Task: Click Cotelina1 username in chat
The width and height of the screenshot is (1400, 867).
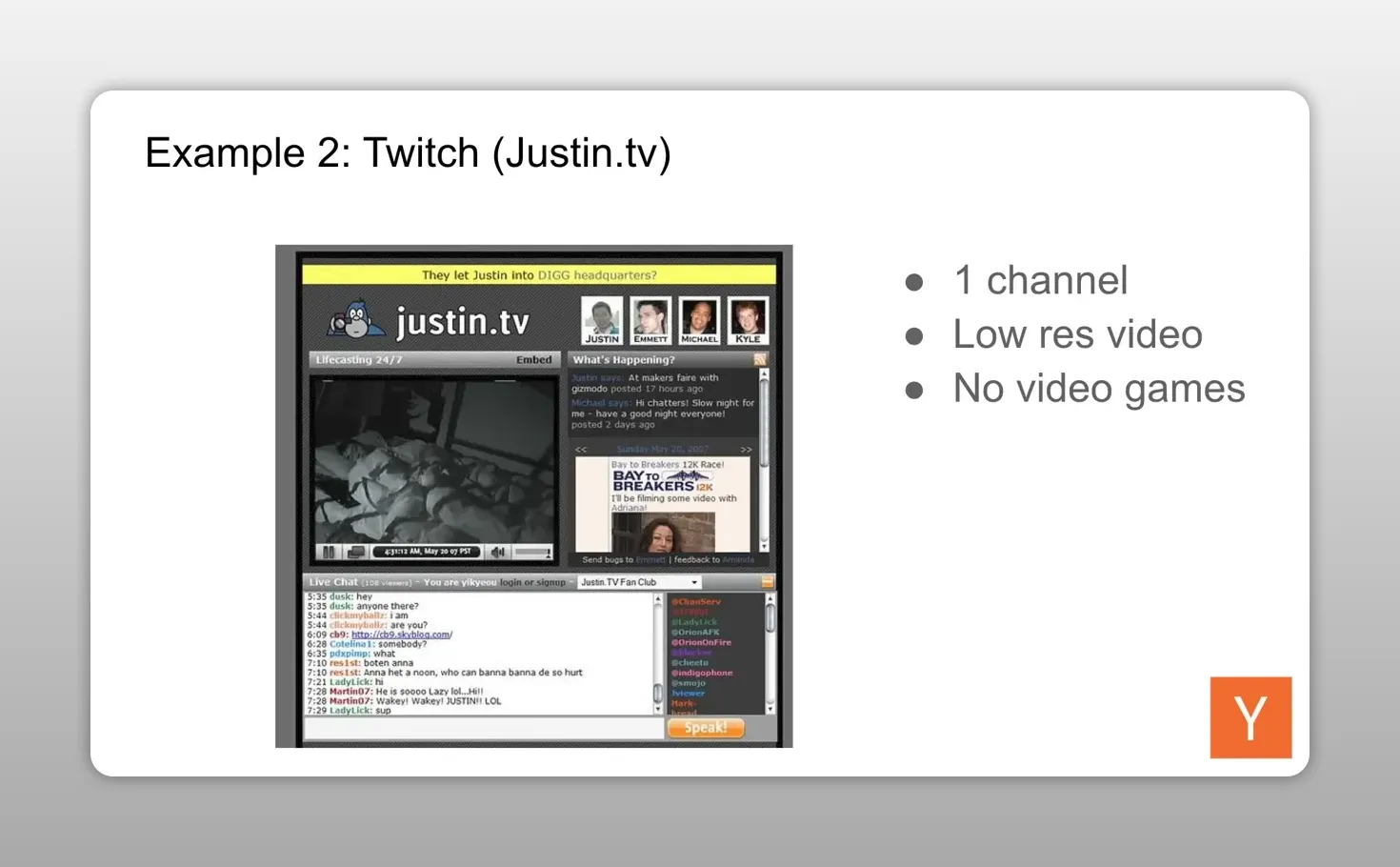Action: coord(352,644)
